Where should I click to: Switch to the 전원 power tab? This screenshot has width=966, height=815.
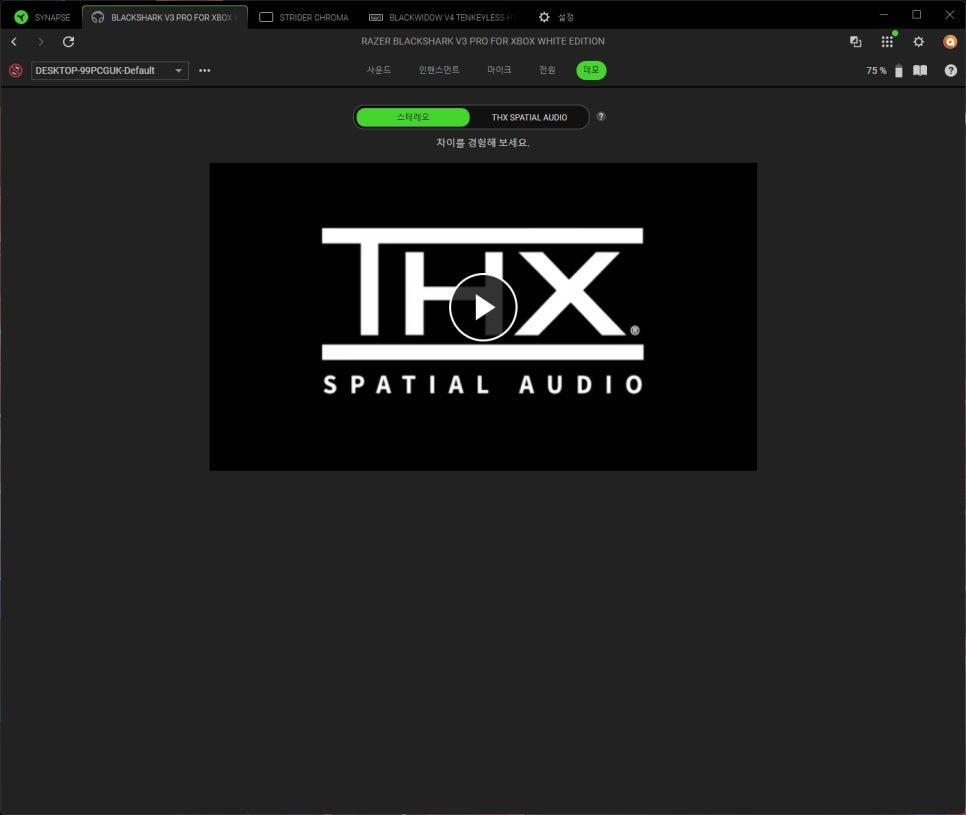click(547, 71)
